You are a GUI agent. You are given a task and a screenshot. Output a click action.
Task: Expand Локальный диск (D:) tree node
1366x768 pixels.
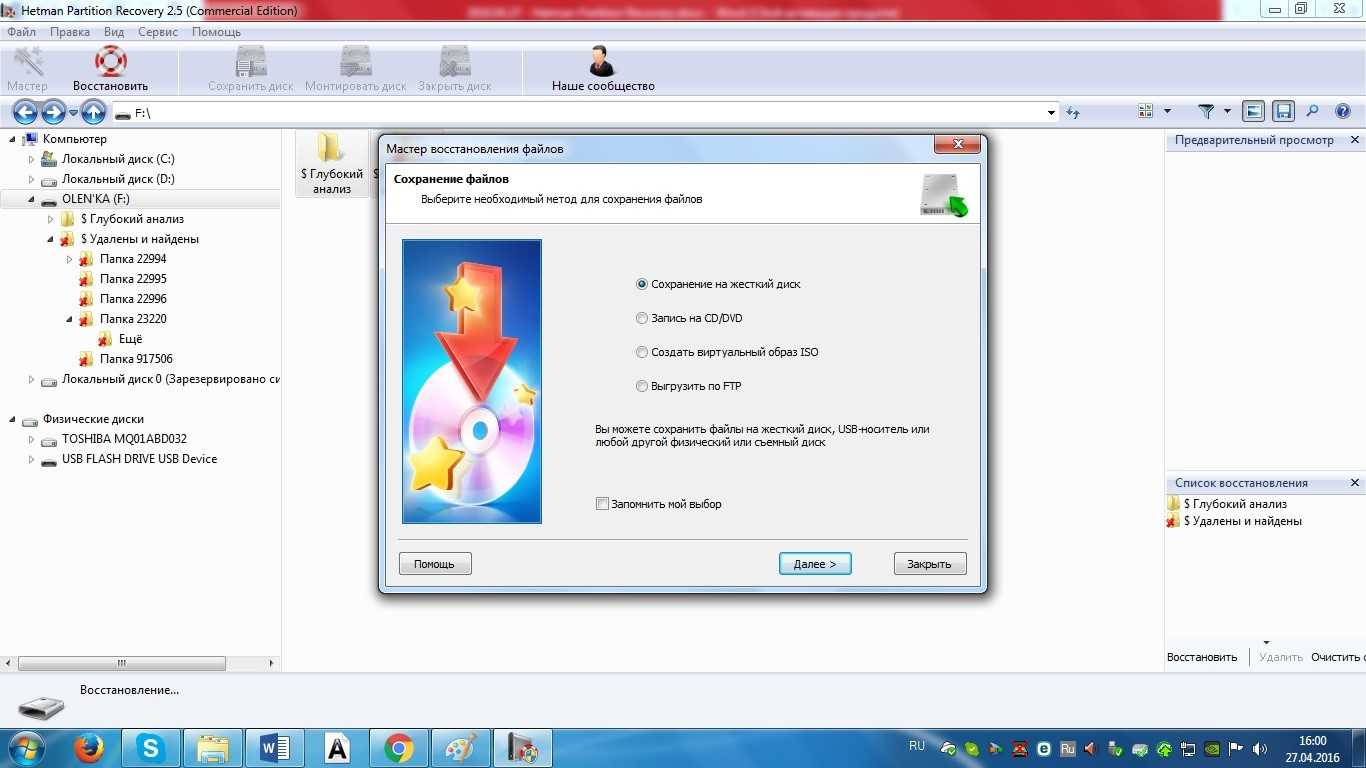click(x=31, y=179)
